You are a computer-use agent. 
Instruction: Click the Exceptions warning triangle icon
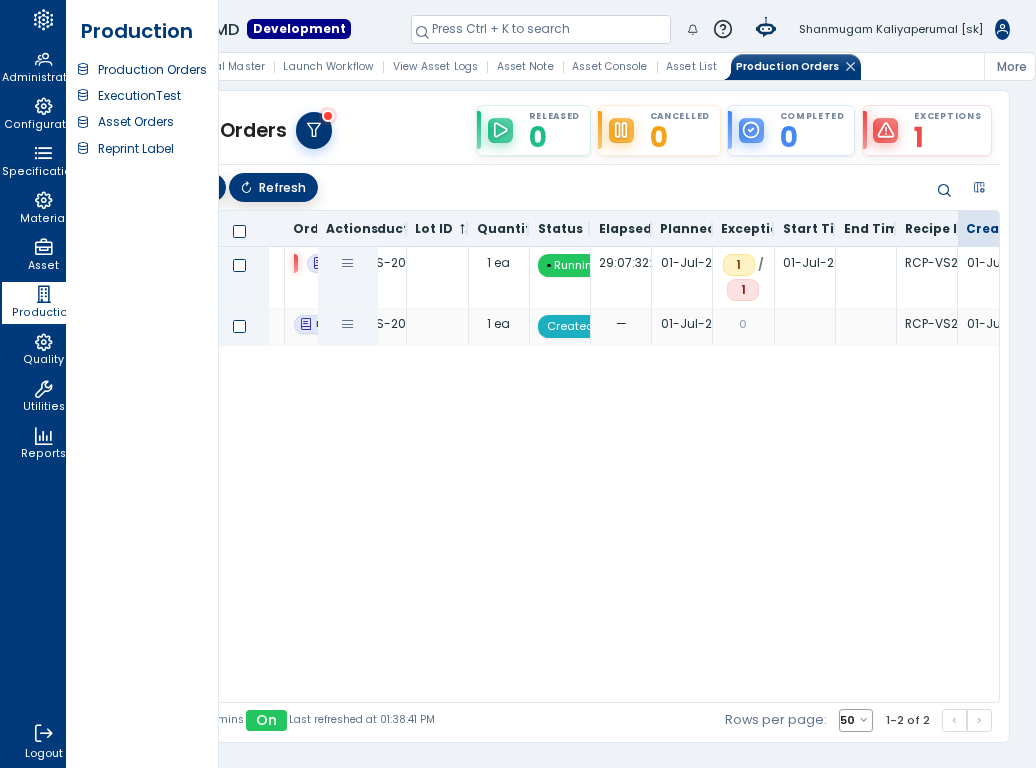pyautogui.click(x=885, y=130)
